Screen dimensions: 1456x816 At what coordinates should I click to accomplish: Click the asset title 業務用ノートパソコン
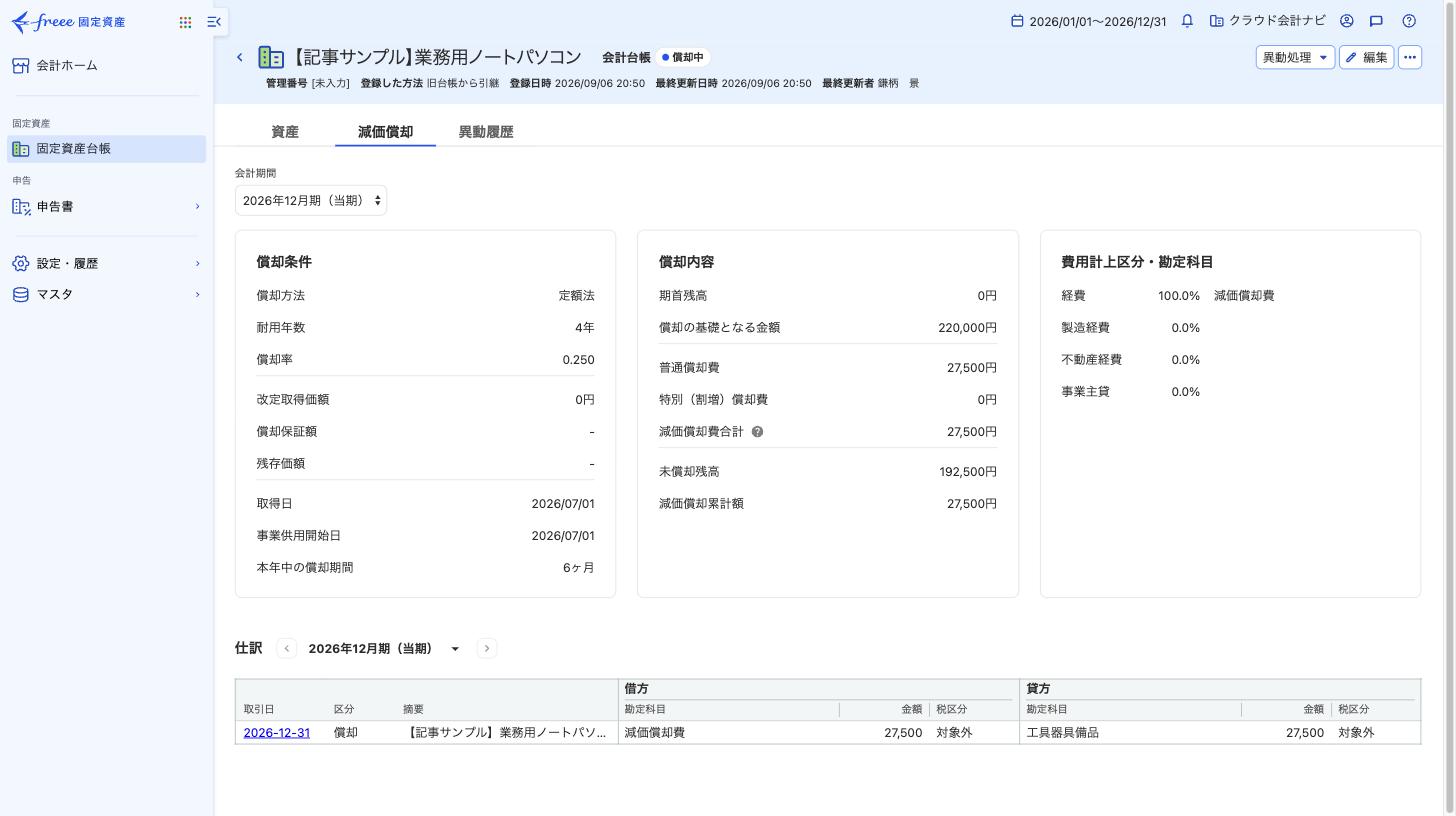[x=438, y=57]
